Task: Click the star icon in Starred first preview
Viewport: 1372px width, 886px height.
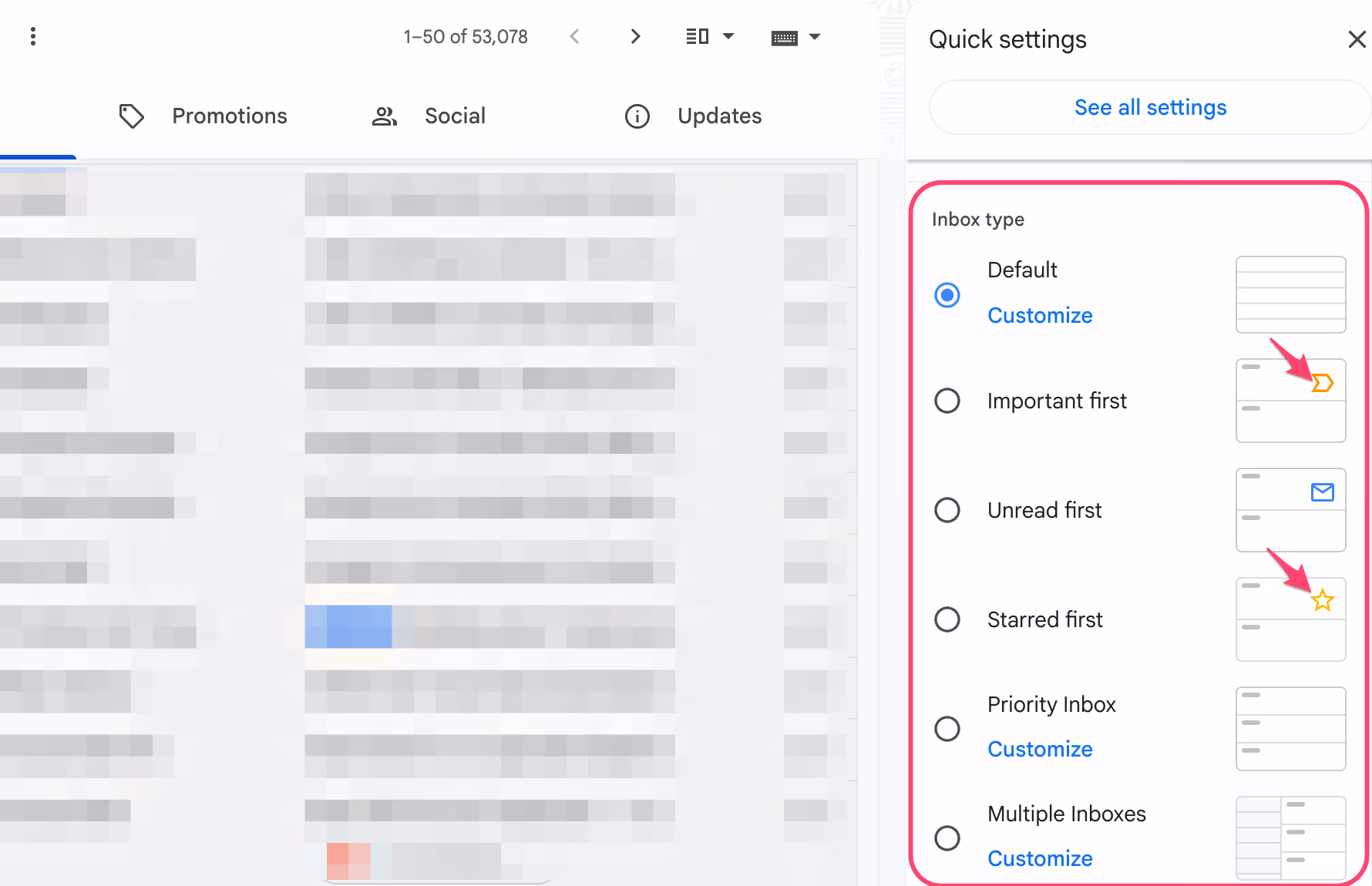Action: coord(1323,599)
